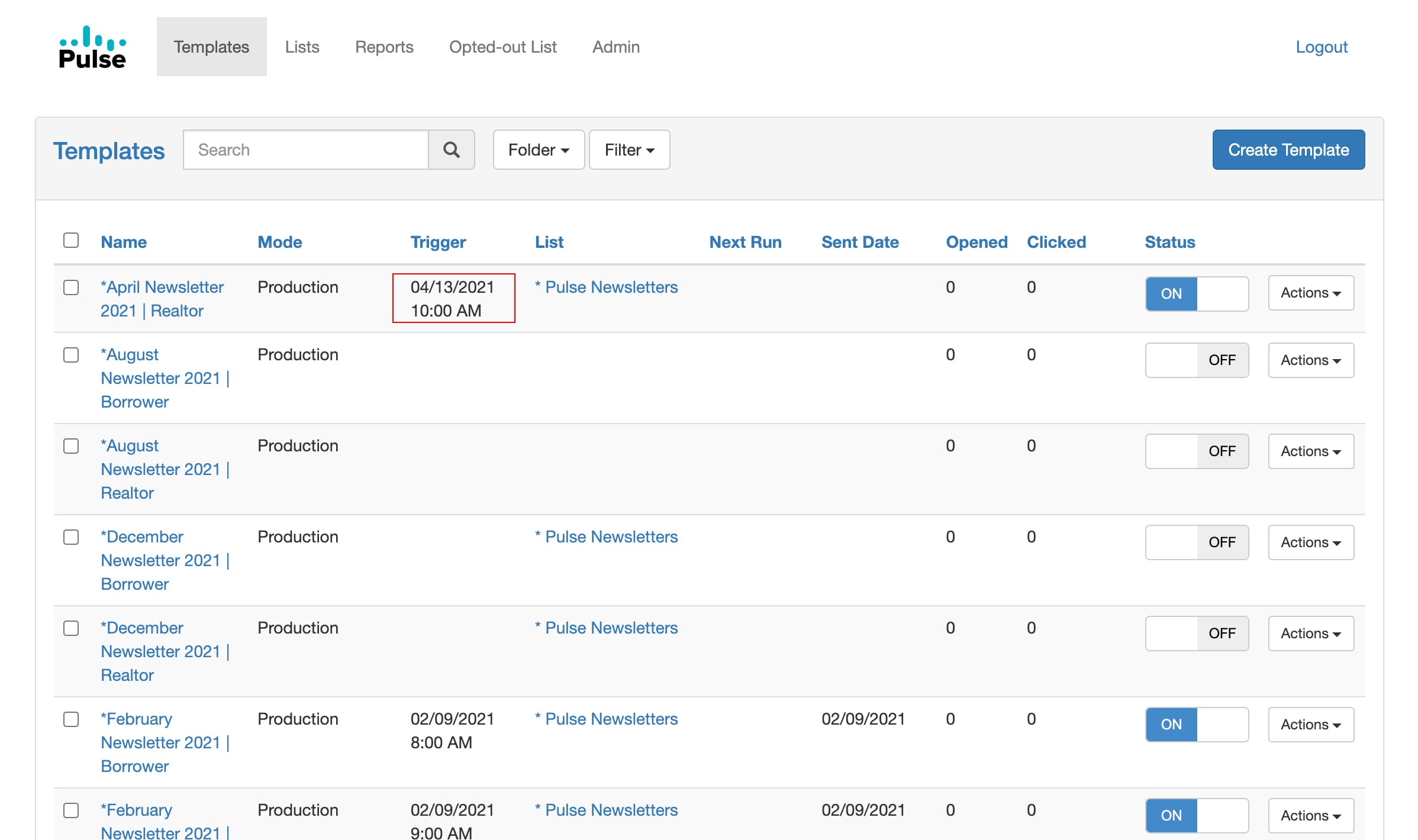Click the Pulse logo

[x=92, y=47]
